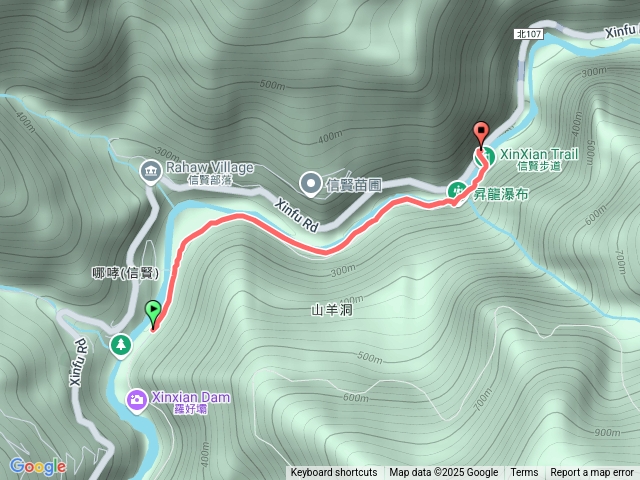Click the Rahaw Village label
640x480 pixels.
(x=210, y=167)
